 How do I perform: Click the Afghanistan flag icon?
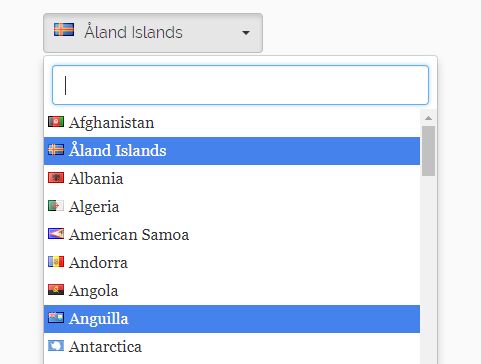[x=56, y=122]
